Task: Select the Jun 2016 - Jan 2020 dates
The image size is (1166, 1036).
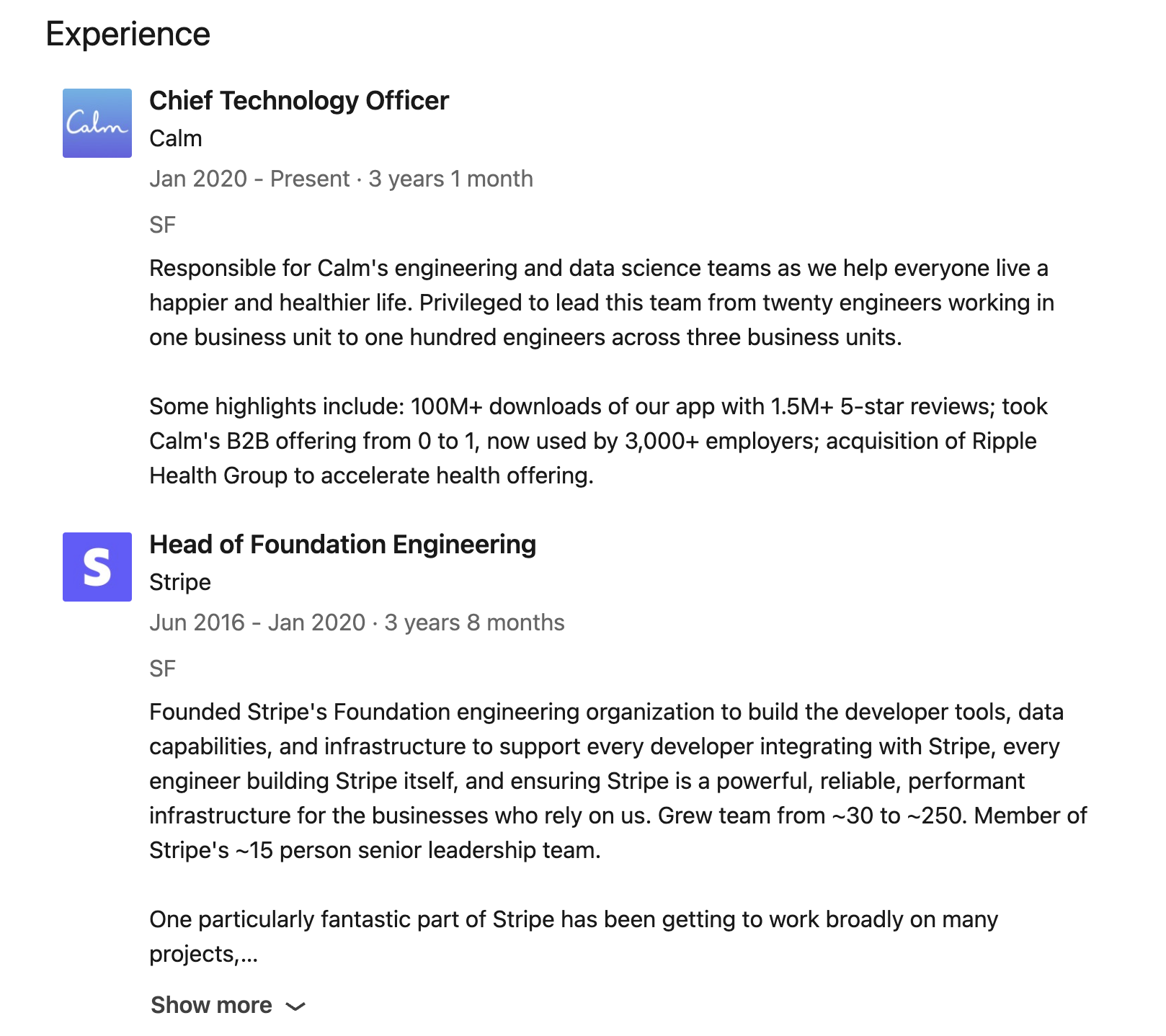Action: coord(257,622)
